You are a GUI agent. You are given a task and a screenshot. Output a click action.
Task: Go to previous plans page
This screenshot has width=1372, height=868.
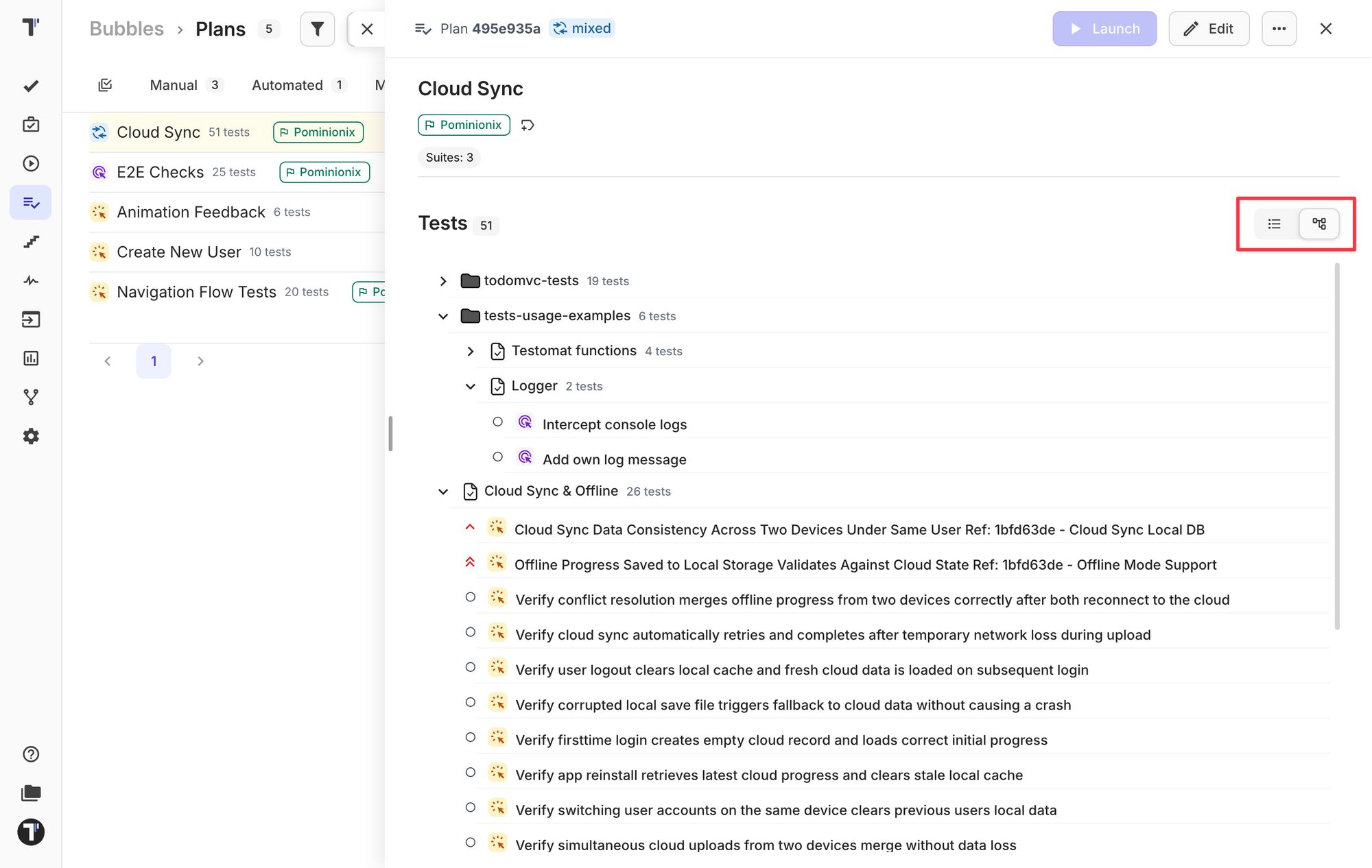[107, 361]
